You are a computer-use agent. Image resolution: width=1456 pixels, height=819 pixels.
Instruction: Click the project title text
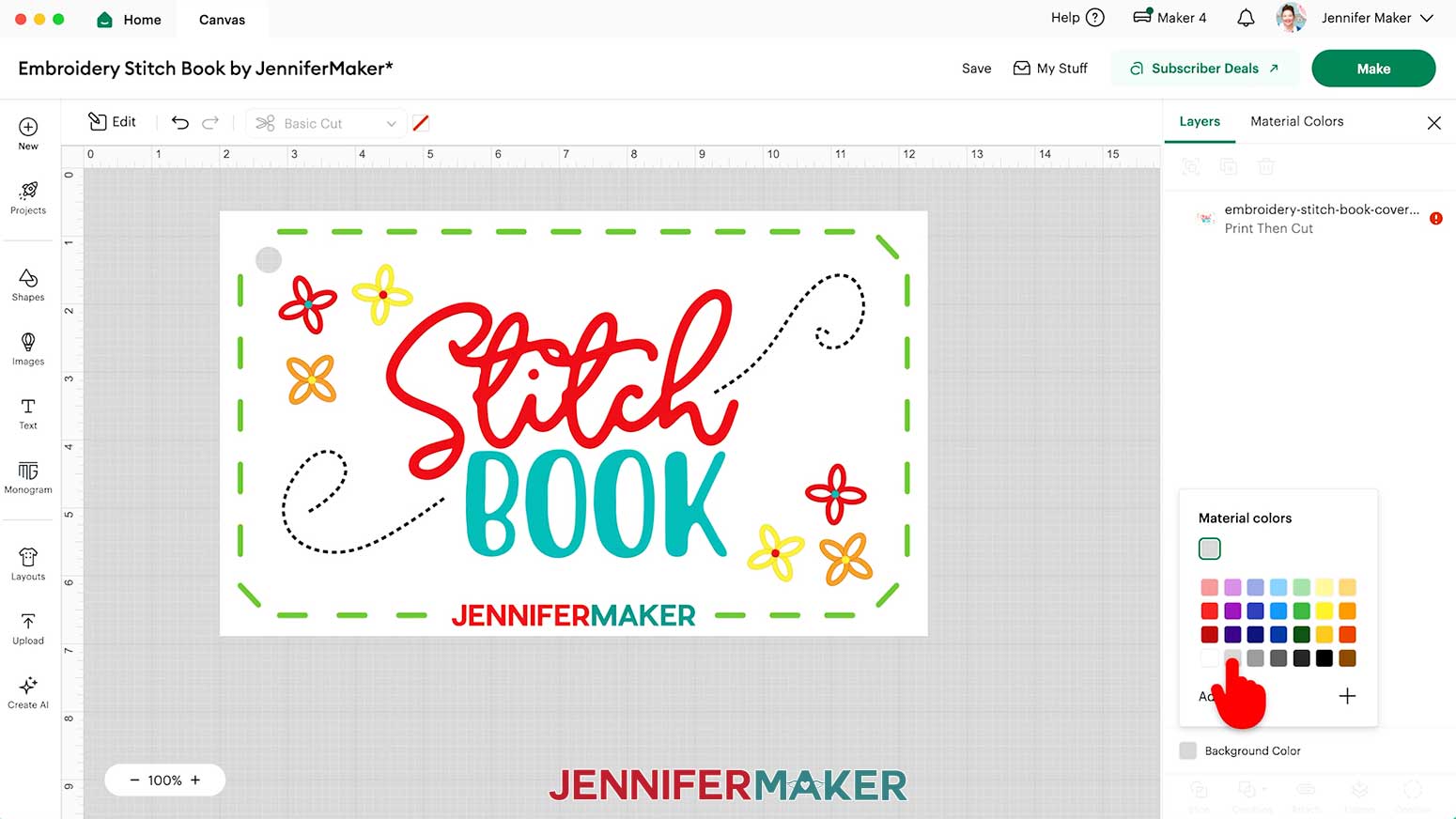coord(205,69)
